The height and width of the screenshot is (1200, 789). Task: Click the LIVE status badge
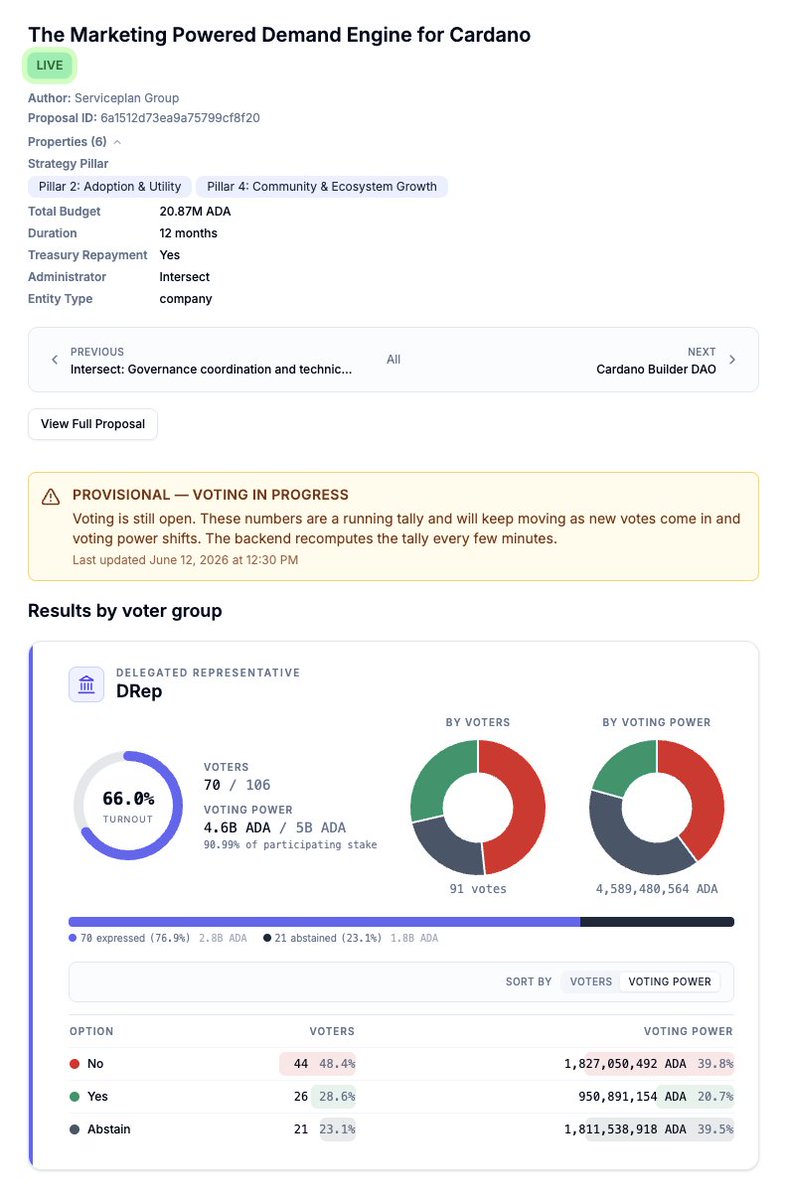click(50, 65)
